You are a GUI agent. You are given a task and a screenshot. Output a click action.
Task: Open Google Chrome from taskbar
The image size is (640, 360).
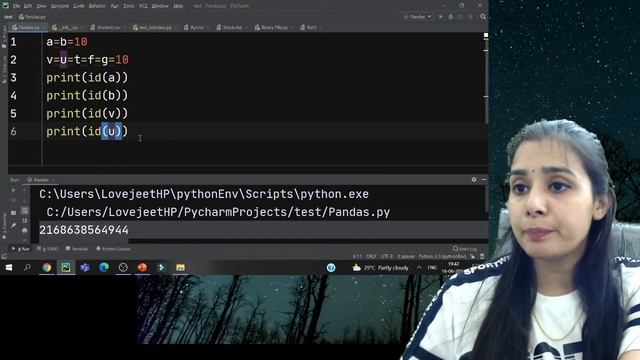pos(47,267)
